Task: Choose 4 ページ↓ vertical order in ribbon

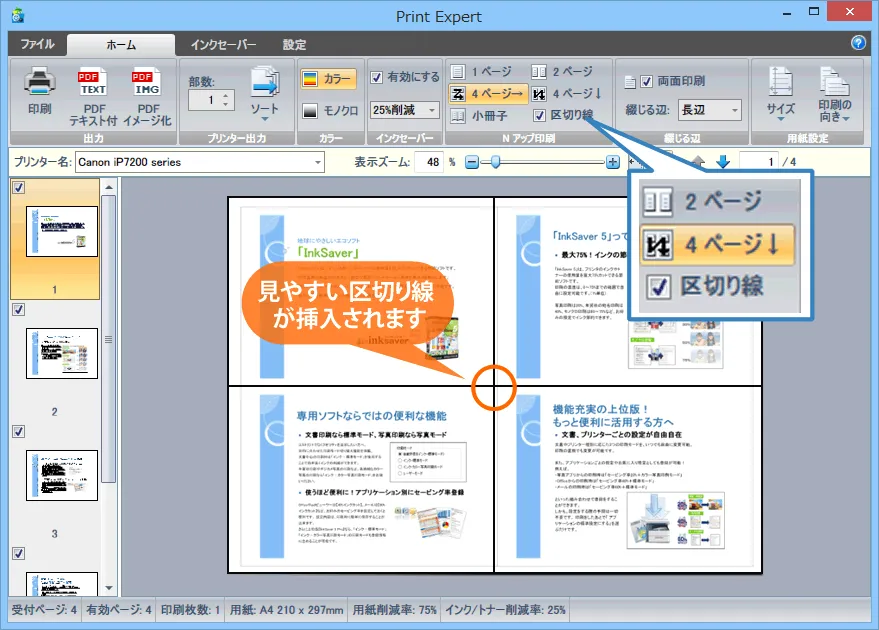Action: click(567, 94)
